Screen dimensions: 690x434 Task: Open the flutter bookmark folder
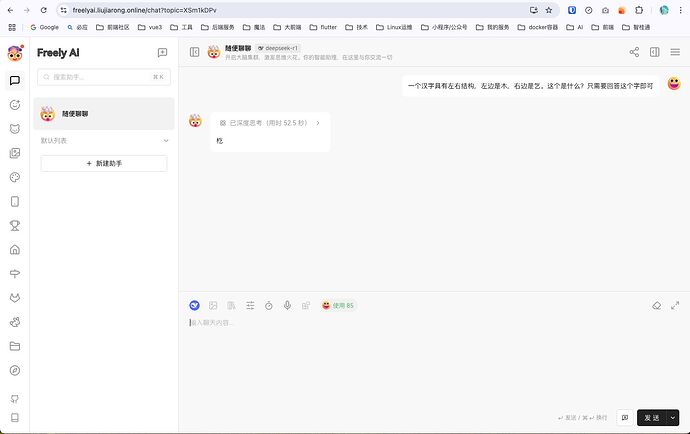tap(323, 27)
